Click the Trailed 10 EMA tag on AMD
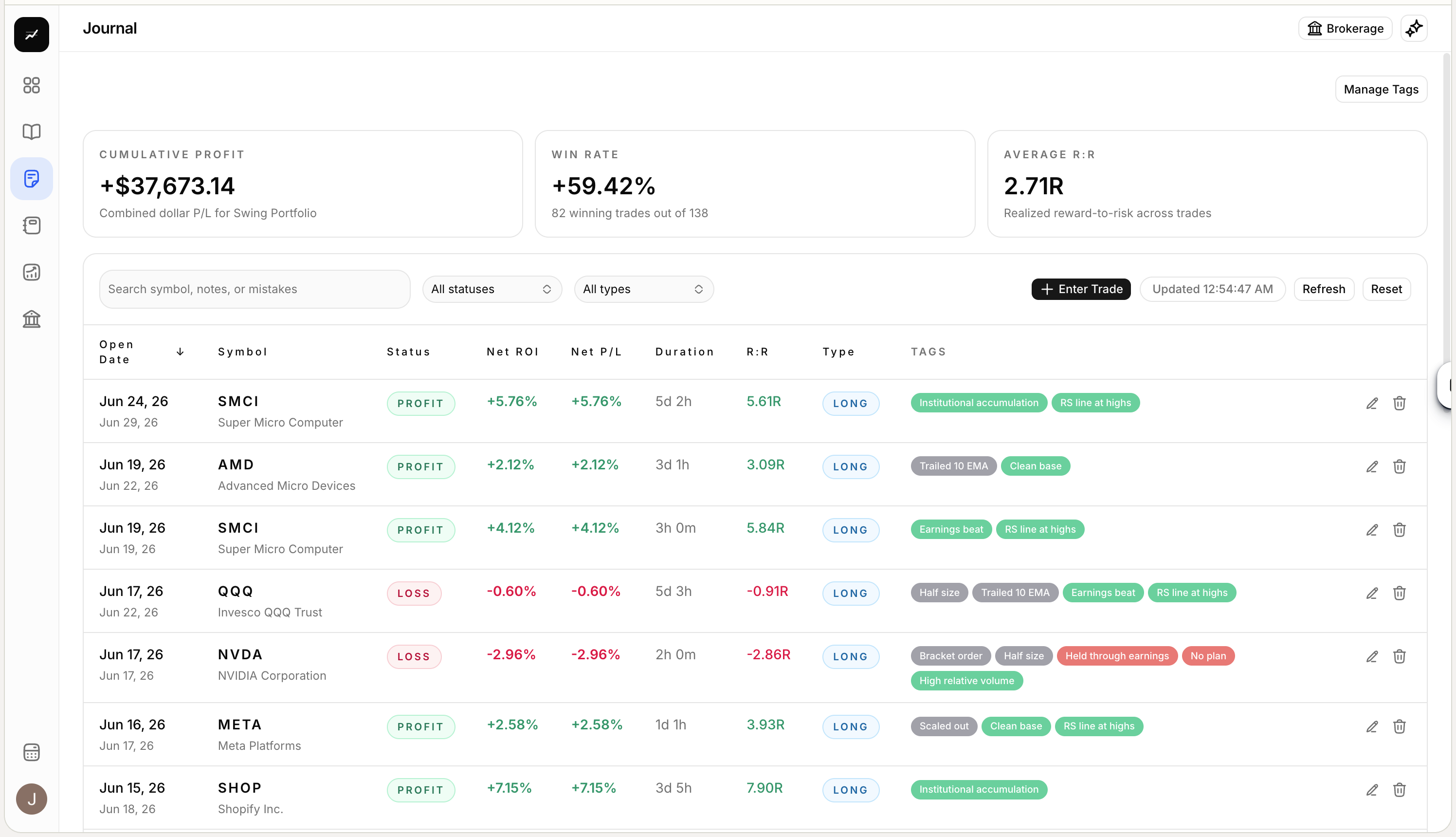 (x=953, y=466)
